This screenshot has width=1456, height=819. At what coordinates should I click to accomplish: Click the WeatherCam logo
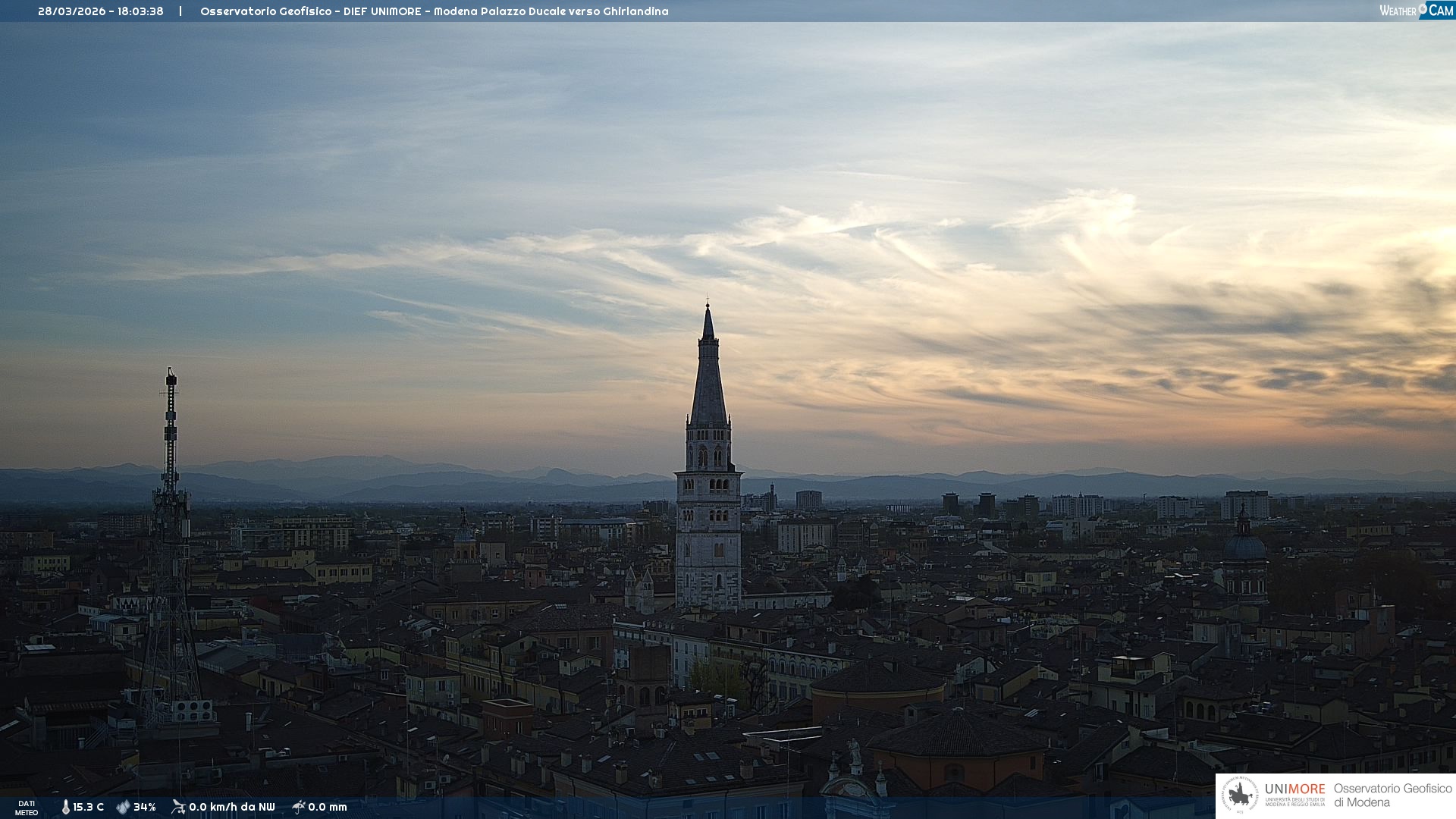click(1416, 10)
